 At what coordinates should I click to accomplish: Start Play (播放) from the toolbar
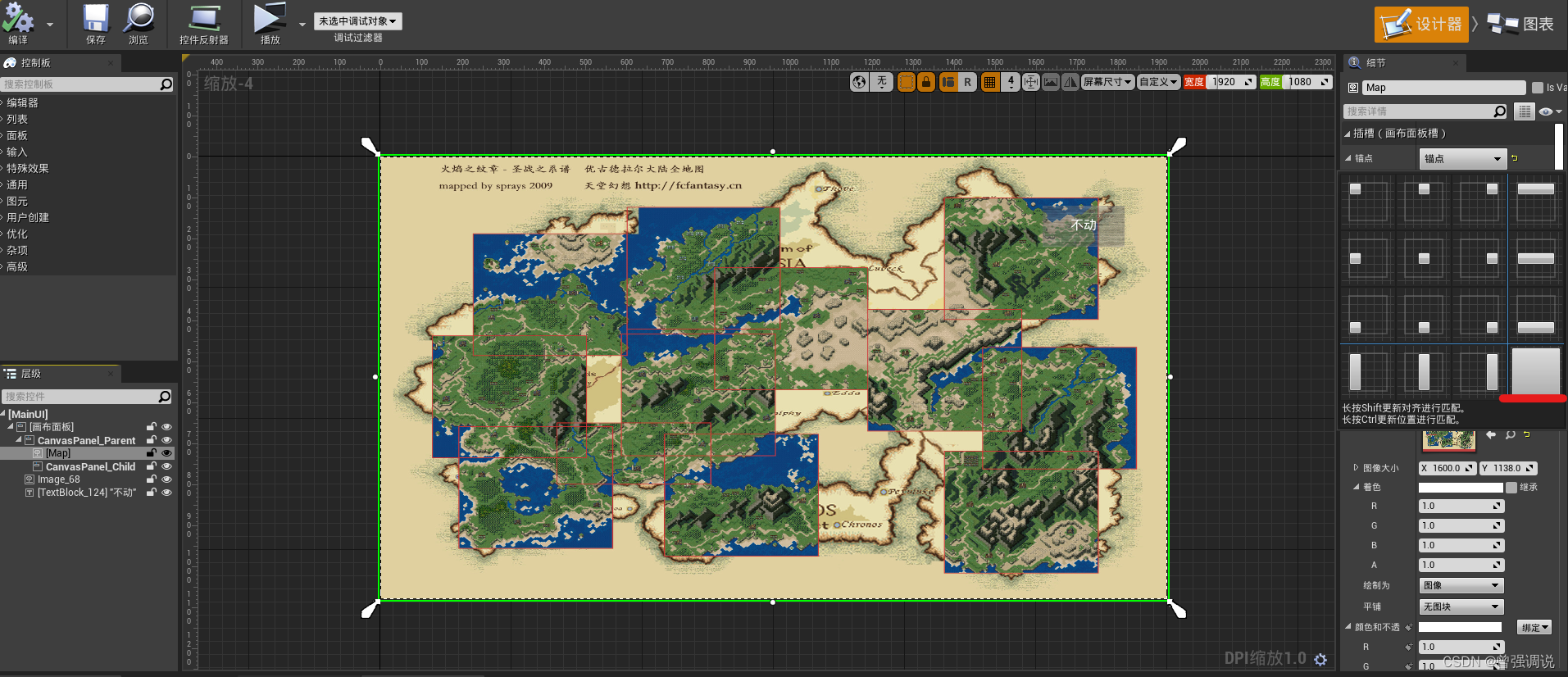tap(270, 24)
